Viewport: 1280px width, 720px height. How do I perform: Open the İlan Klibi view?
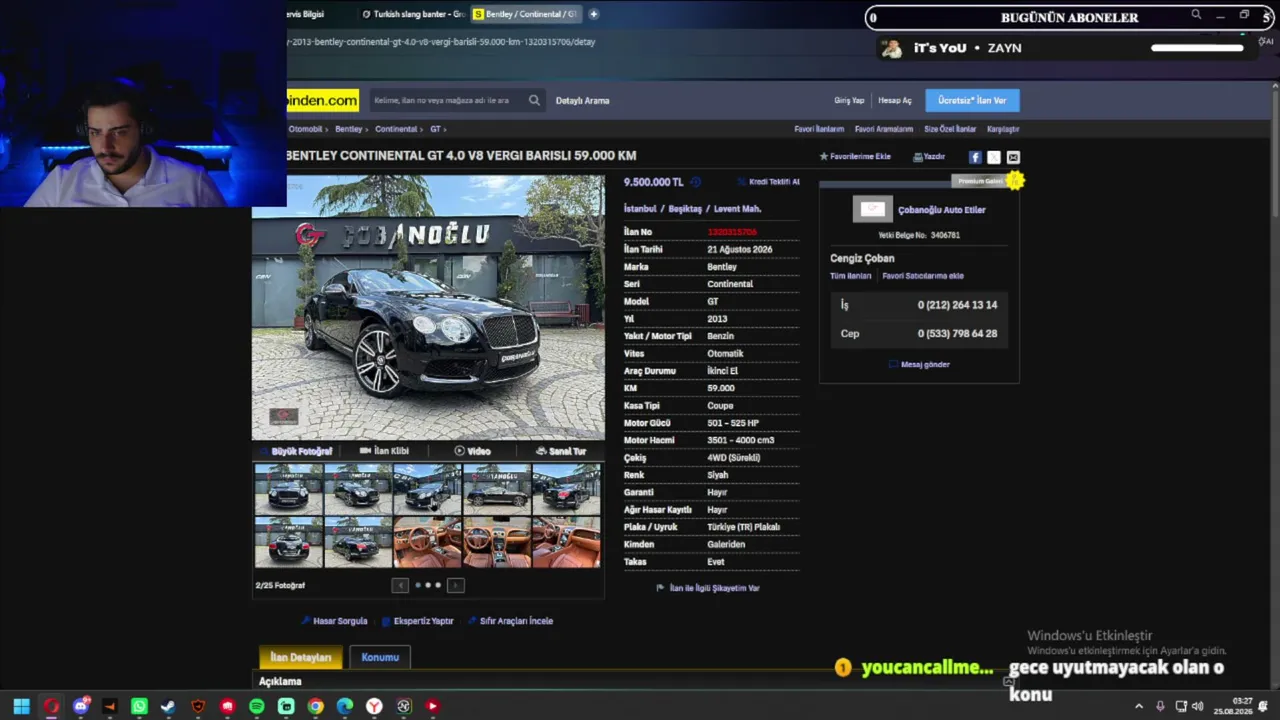385,451
